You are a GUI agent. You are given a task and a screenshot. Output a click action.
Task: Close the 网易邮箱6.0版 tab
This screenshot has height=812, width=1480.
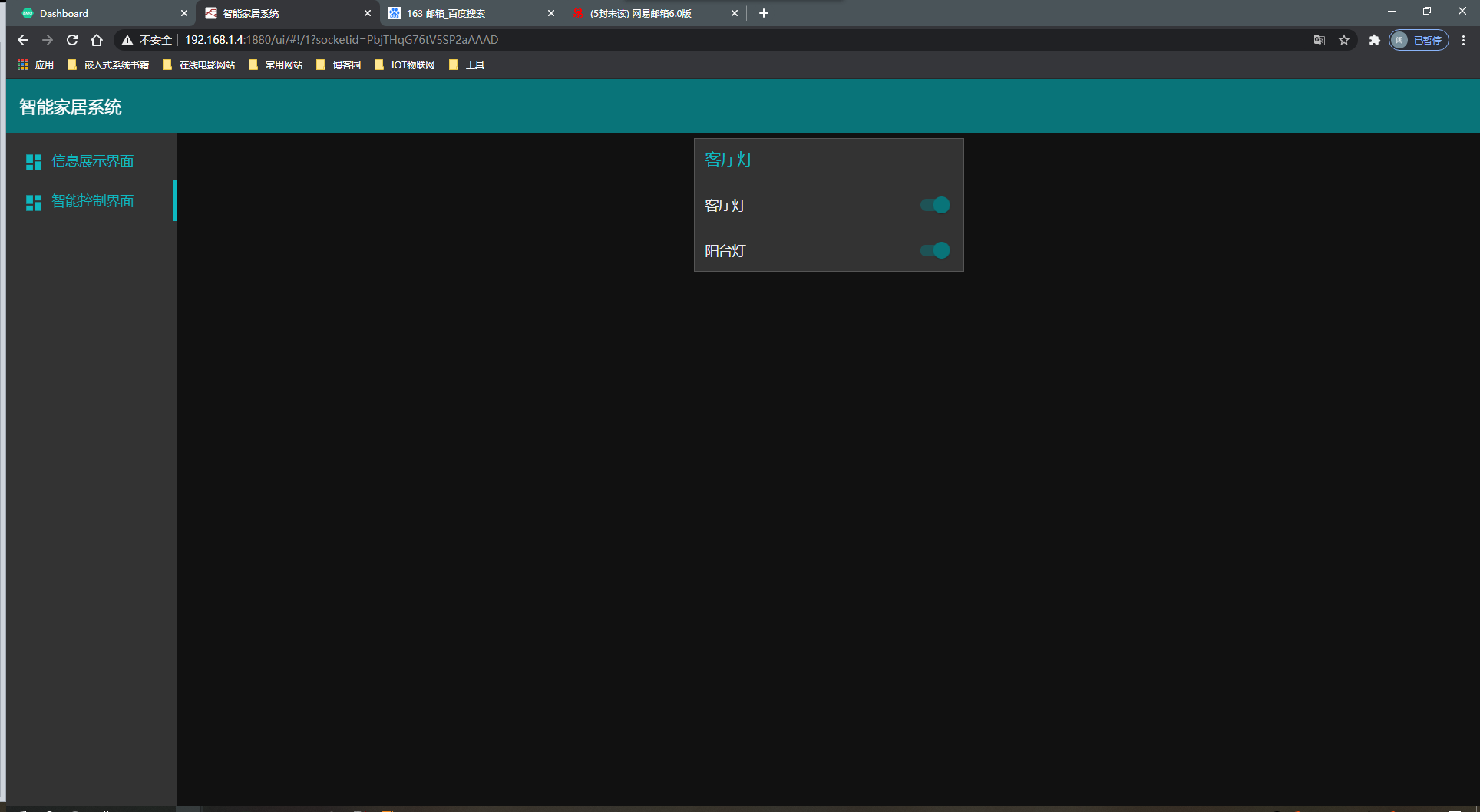pos(734,13)
